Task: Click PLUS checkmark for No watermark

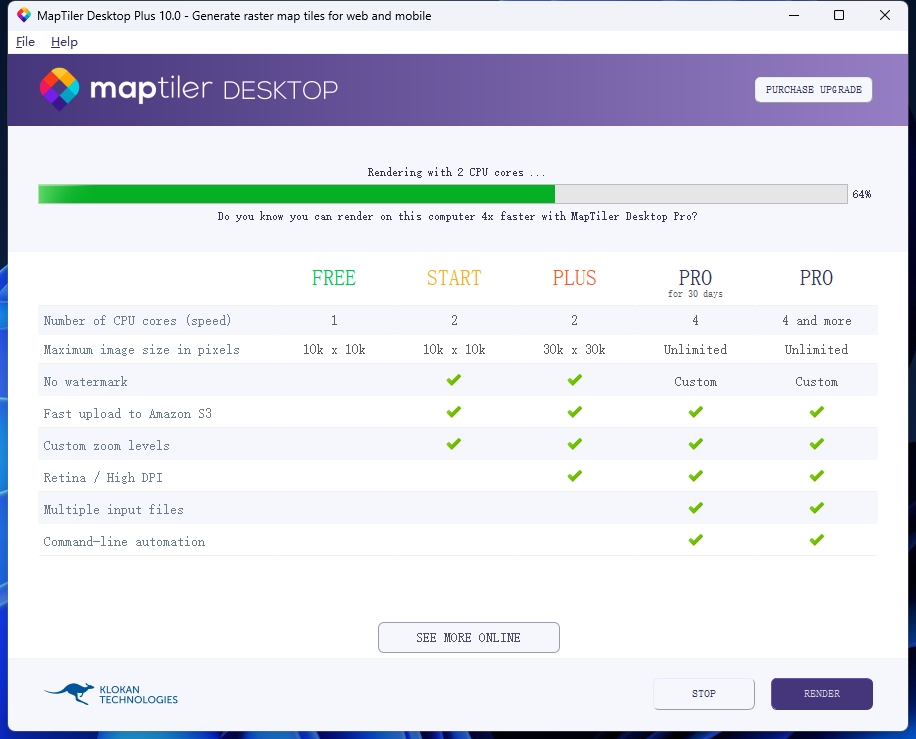Action: (x=575, y=380)
